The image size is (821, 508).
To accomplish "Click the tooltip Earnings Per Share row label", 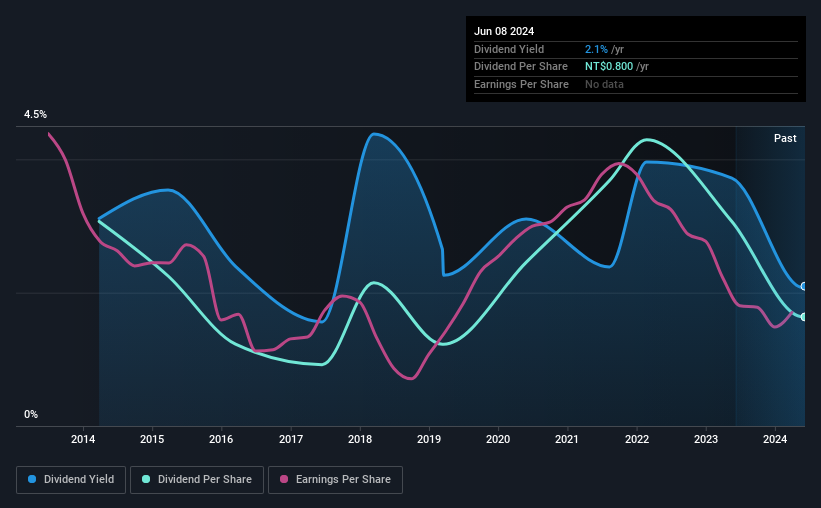I will tap(521, 84).
